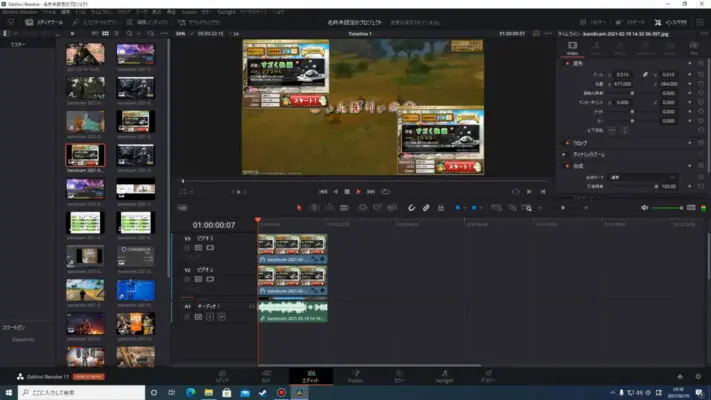Click the mute speaker icon
Viewport: 711px width, 400px height.
tap(644, 208)
